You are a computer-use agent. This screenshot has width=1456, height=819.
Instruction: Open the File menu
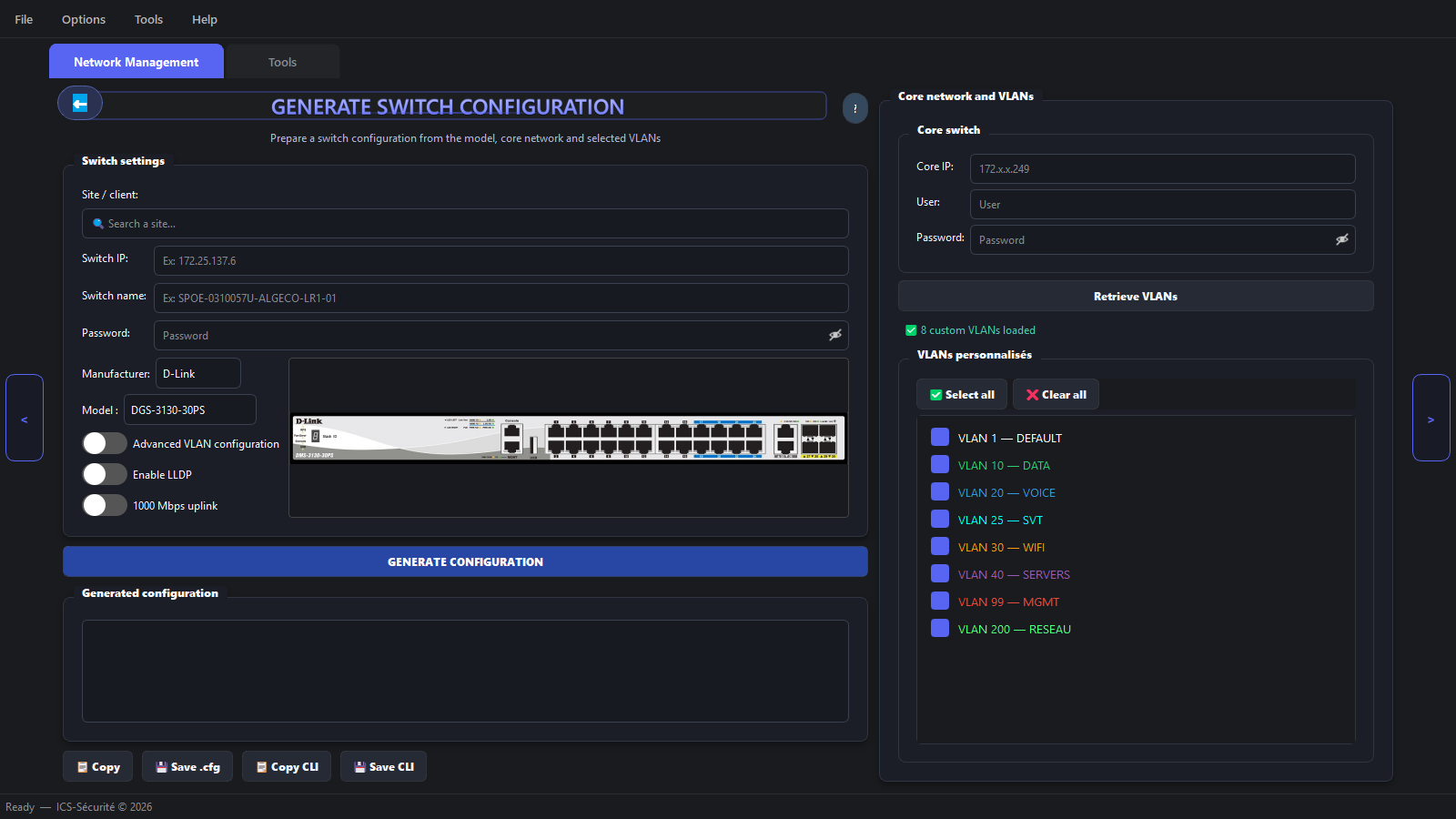tap(24, 19)
